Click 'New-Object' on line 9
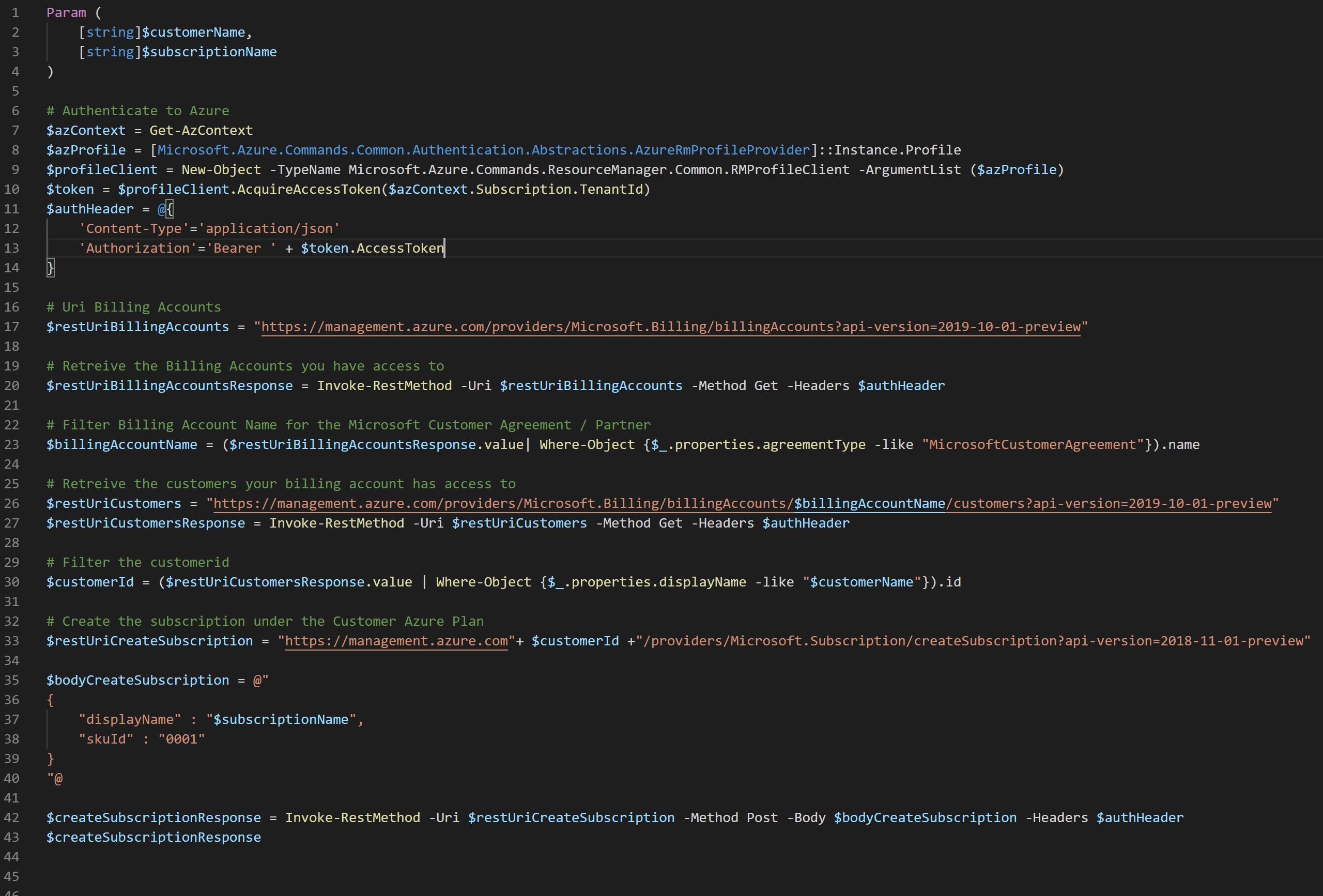 (222, 169)
